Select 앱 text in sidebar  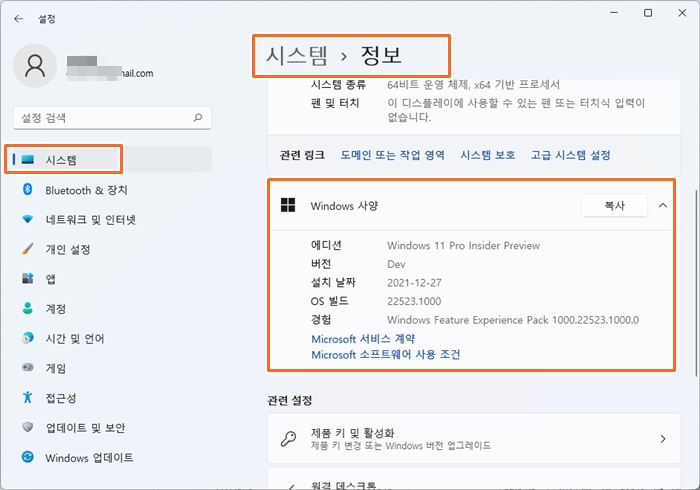[x=50, y=279]
